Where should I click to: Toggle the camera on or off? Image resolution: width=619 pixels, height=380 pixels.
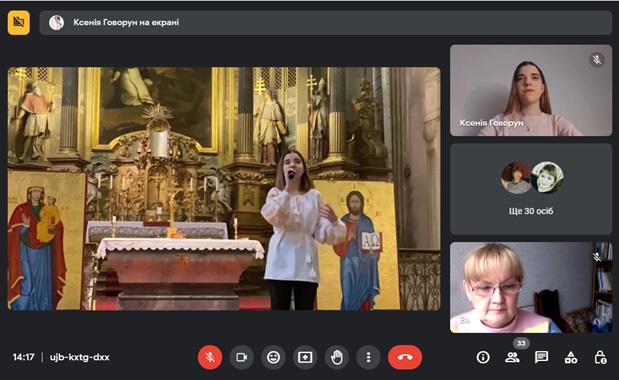242,358
